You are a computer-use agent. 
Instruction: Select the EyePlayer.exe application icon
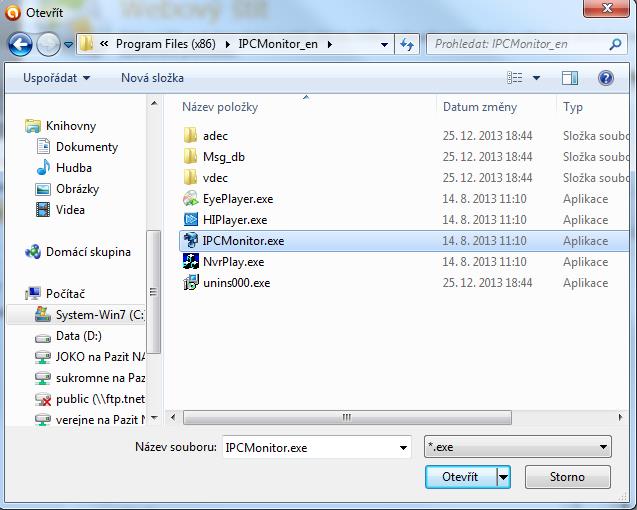[x=191, y=199]
